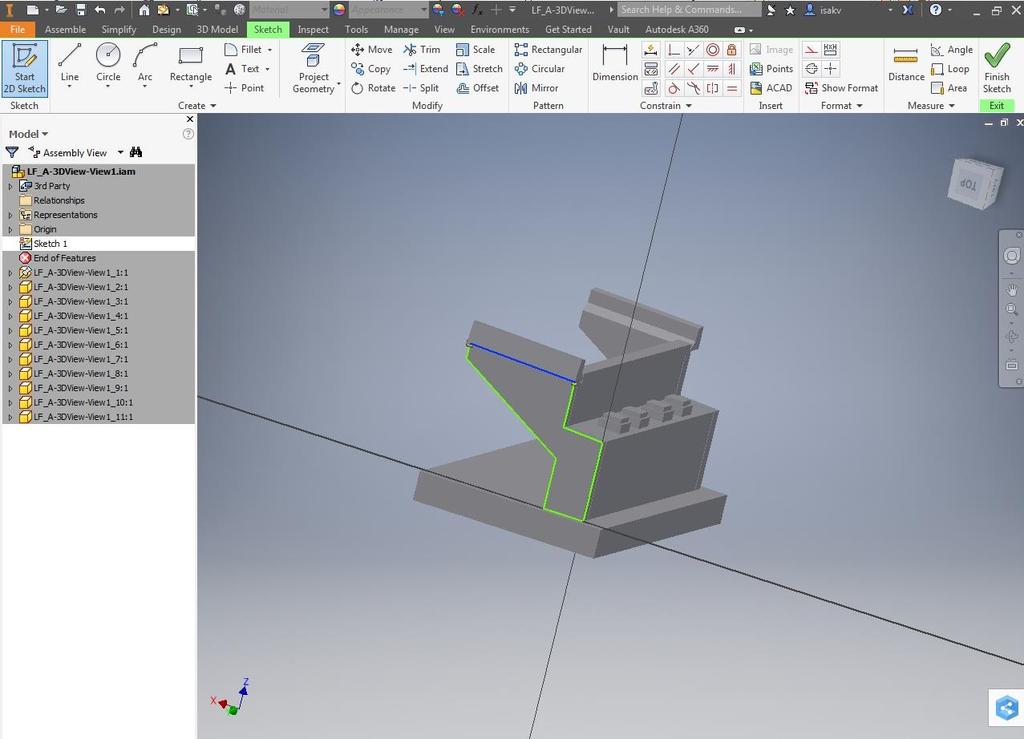This screenshot has width=1024, height=739.
Task: Open the Model browser dropdown
Action: (28, 134)
